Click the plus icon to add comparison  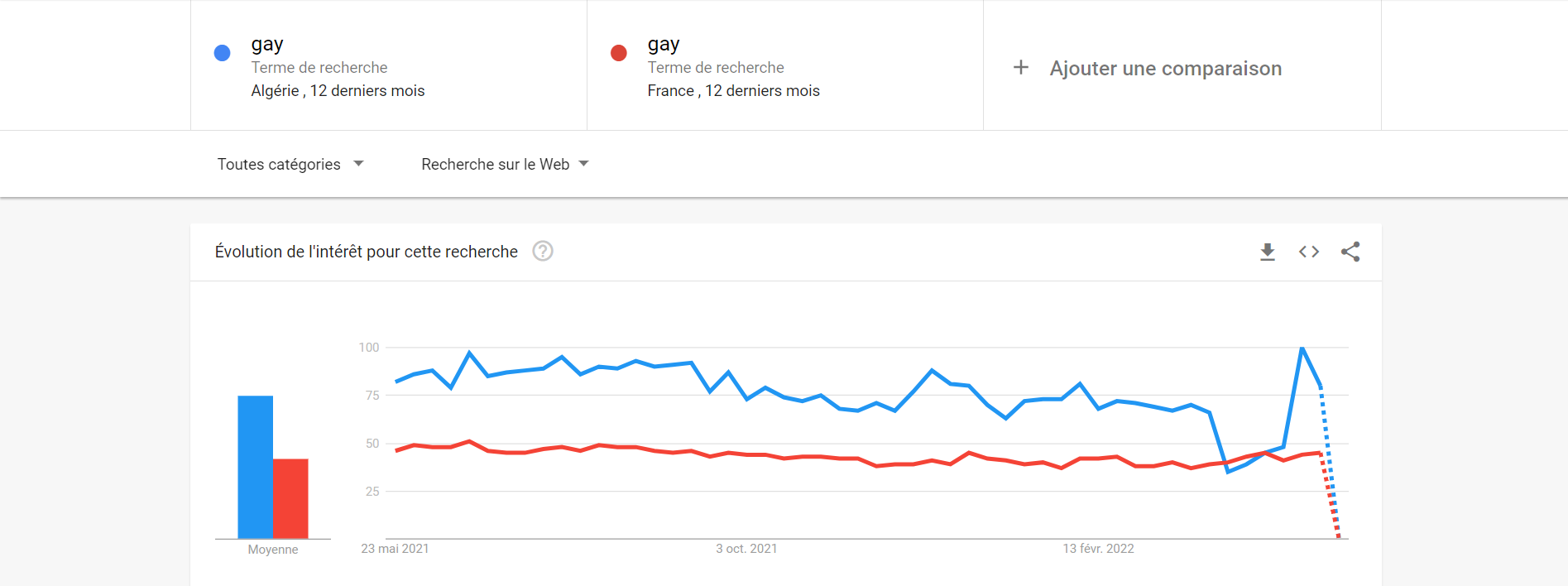pos(1021,68)
